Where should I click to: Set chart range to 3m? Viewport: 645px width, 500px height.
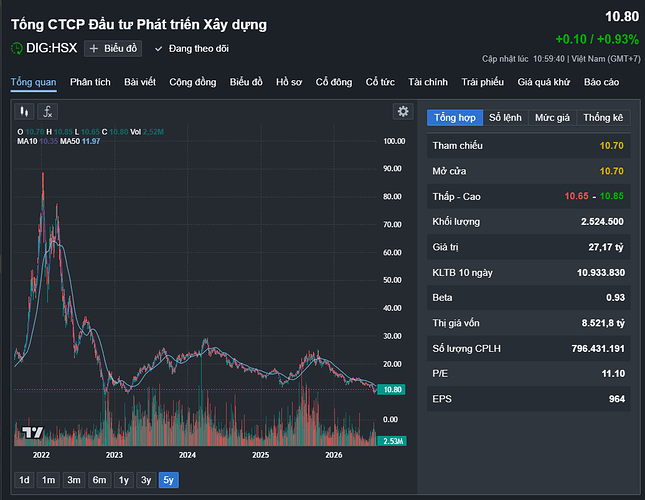click(x=74, y=480)
